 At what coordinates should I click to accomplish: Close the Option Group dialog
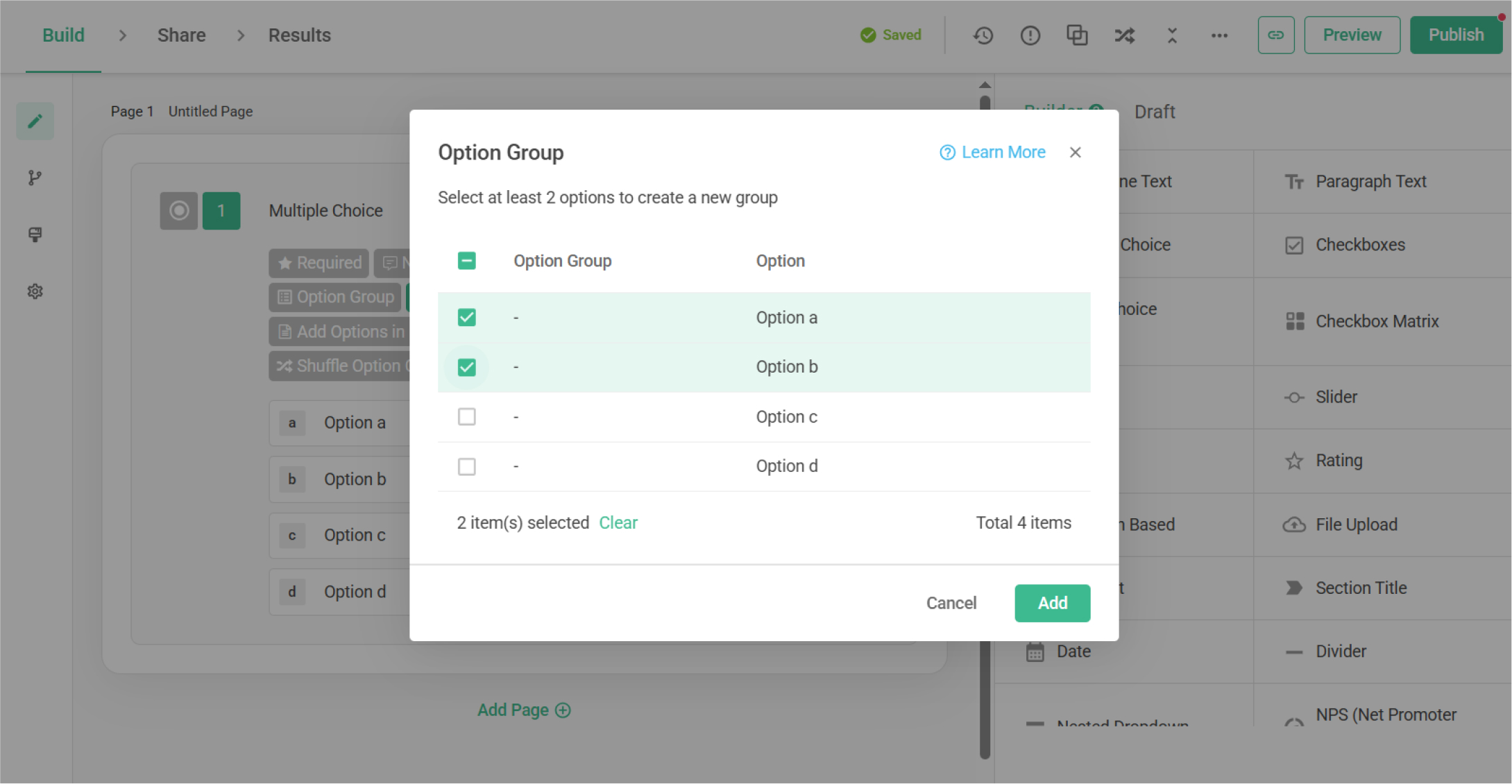point(1076,153)
